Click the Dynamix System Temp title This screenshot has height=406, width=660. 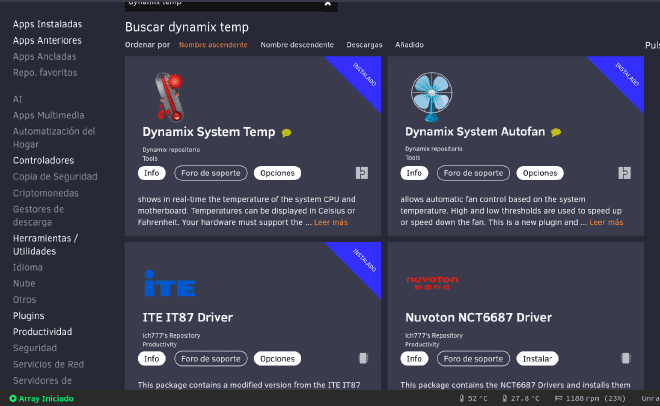click(209, 132)
